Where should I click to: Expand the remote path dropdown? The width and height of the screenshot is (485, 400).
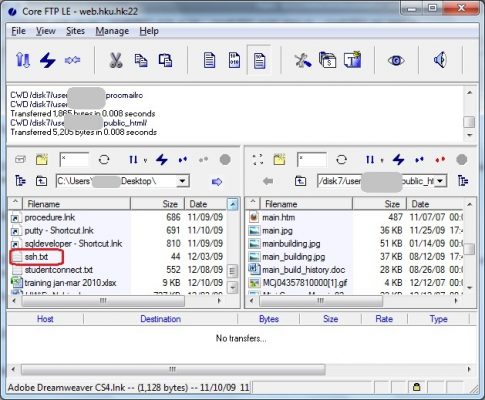click(x=440, y=181)
